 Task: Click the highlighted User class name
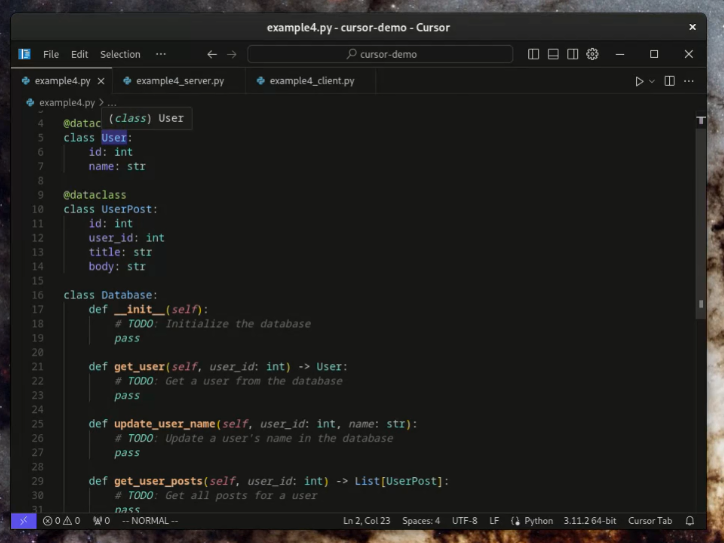114,138
